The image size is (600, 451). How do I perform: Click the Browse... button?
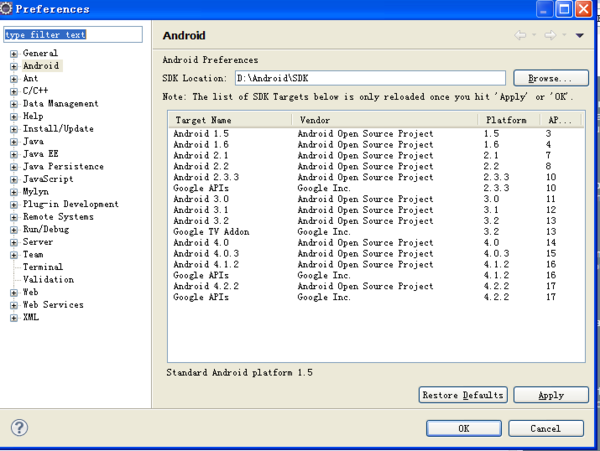[x=551, y=78]
